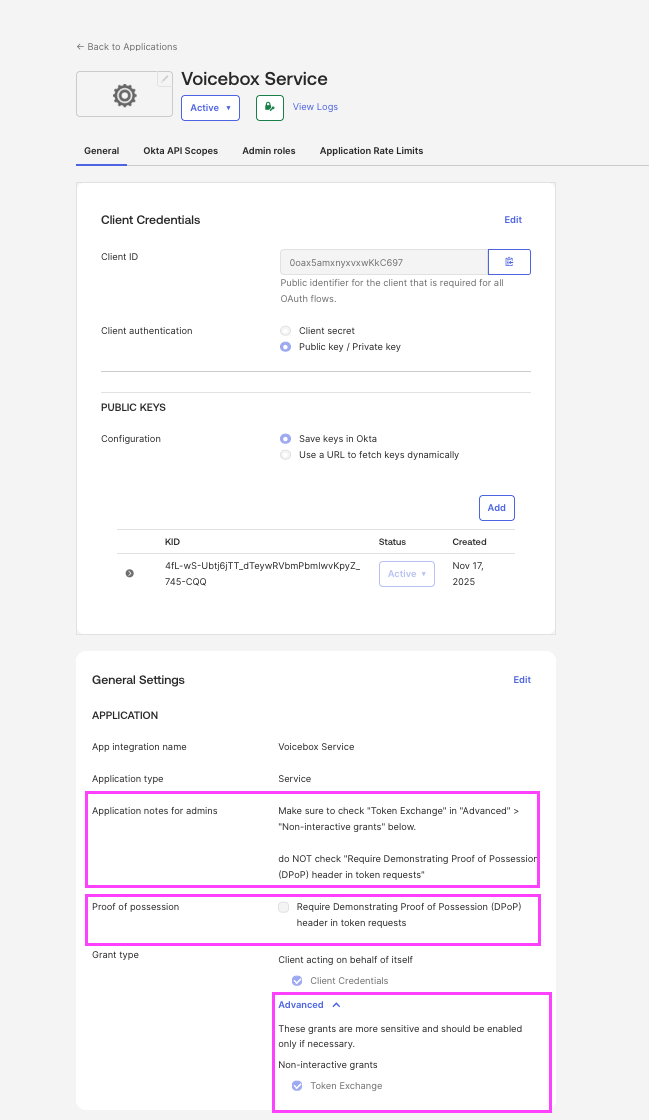The width and height of the screenshot is (649, 1120).
Task: Toggle the Require DPoP header checkbox
Action: 283,907
